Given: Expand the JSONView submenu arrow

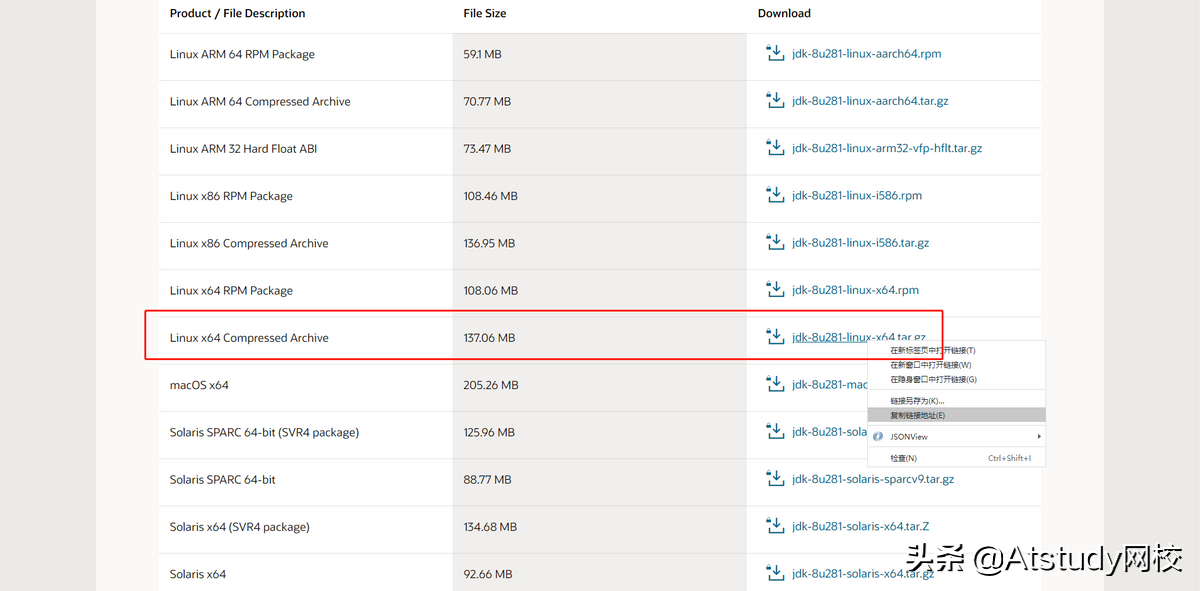Looking at the screenshot, I should 1039,437.
